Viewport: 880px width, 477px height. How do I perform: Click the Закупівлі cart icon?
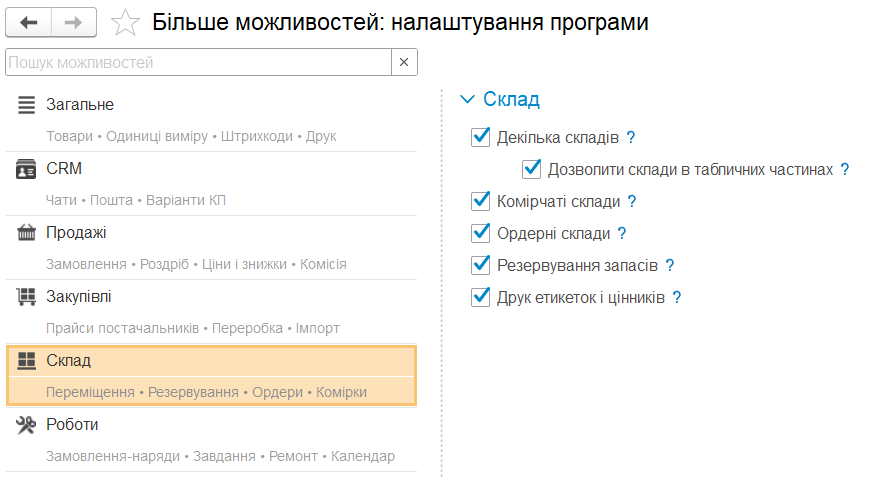pos(26,296)
